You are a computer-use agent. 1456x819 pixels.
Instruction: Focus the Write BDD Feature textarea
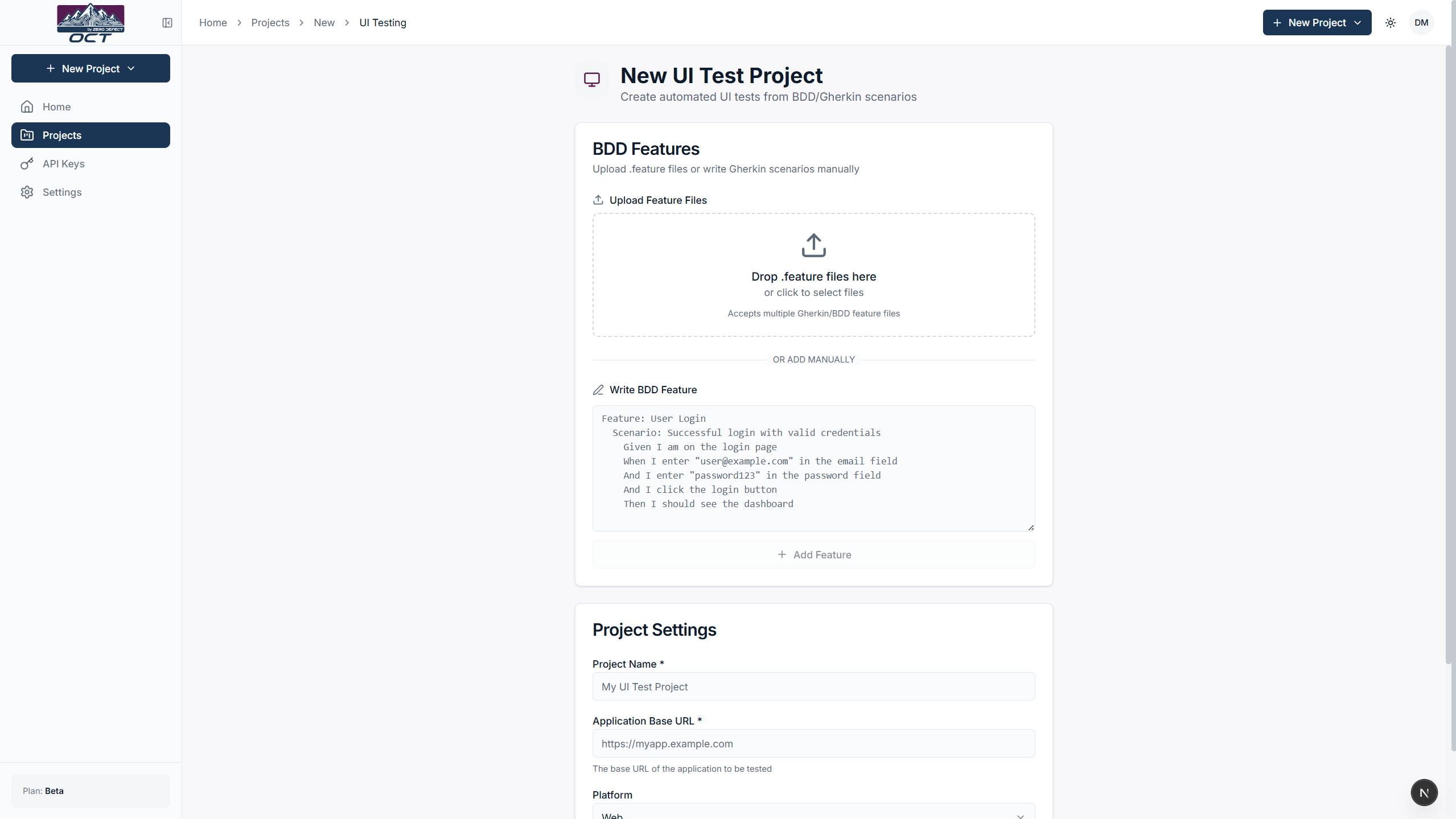[814, 468]
